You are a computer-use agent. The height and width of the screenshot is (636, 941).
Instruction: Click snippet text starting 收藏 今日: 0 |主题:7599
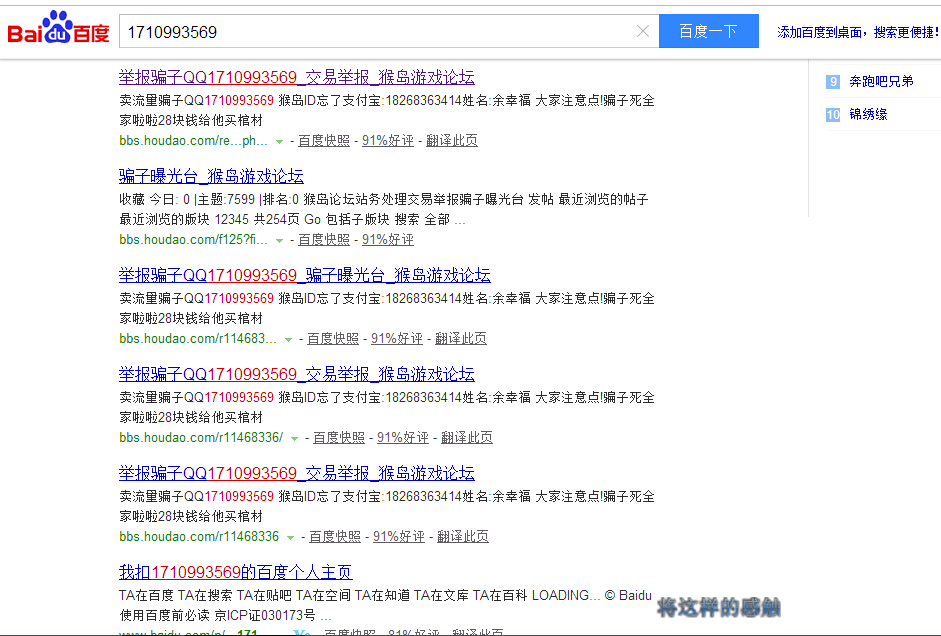(x=383, y=209)
